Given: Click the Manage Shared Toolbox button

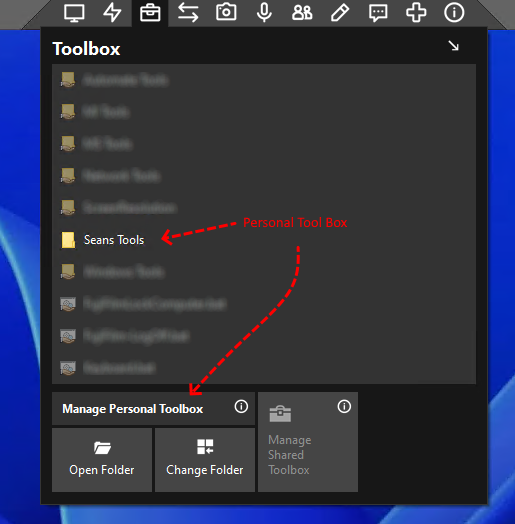Looking at the screenshot, I should coord(308,442).
